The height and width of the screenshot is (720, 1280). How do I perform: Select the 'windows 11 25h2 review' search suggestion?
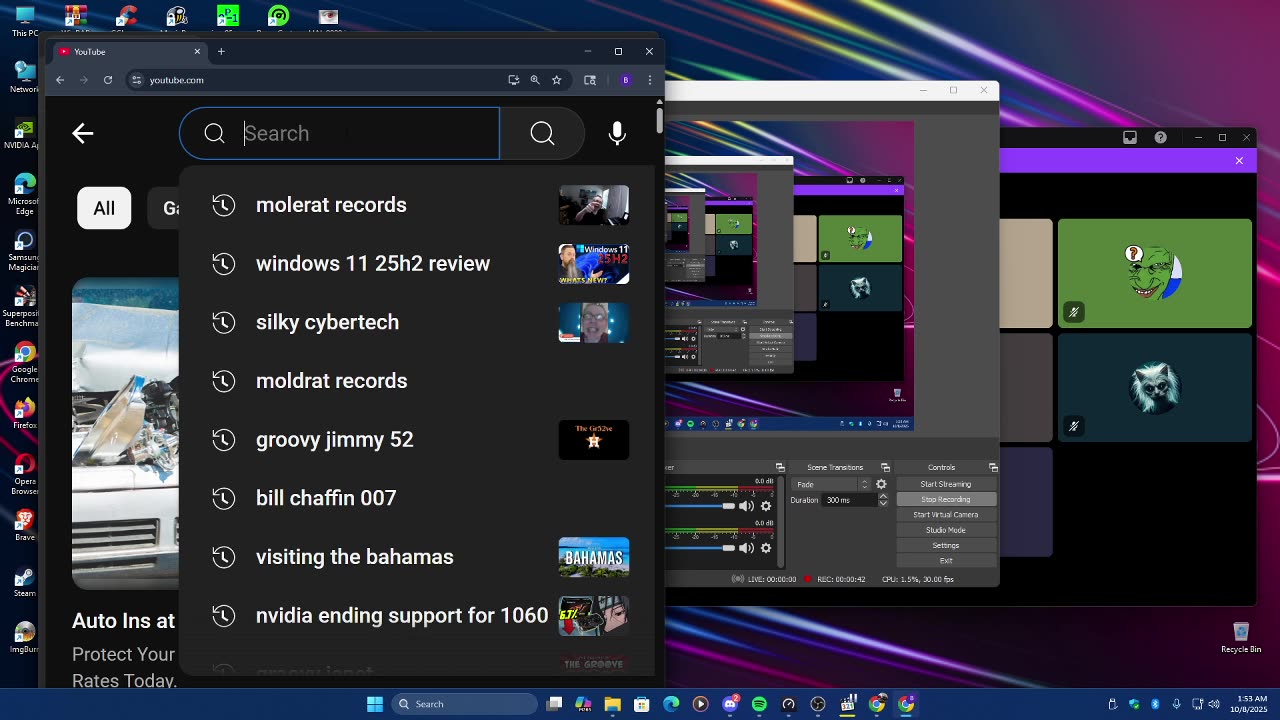click(x=372, y=263)
